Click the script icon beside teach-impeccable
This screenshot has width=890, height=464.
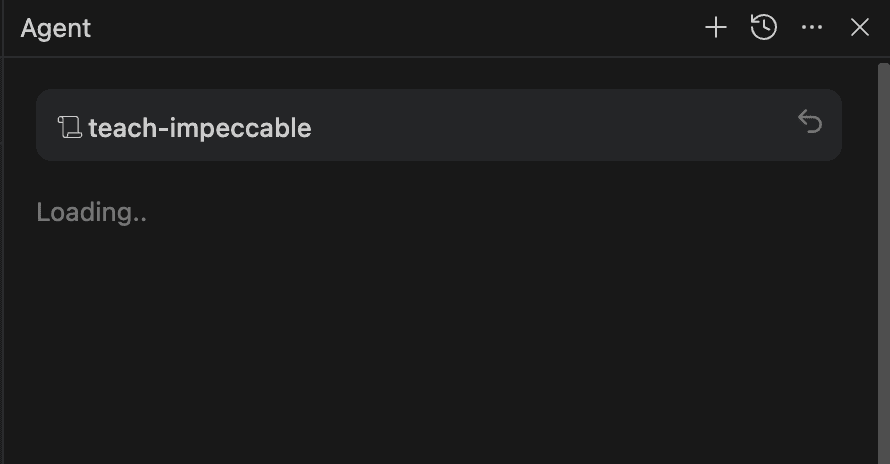click(x=69, y=127)
